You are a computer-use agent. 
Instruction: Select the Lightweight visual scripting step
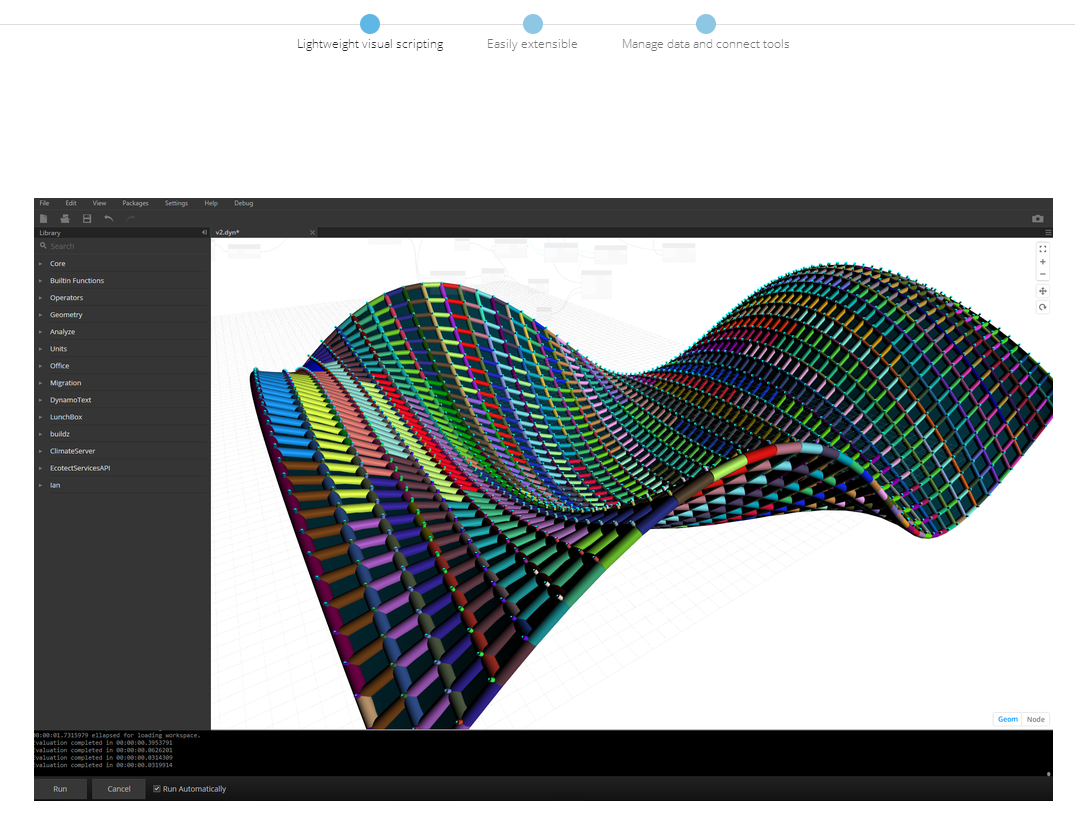click(370, 44)
